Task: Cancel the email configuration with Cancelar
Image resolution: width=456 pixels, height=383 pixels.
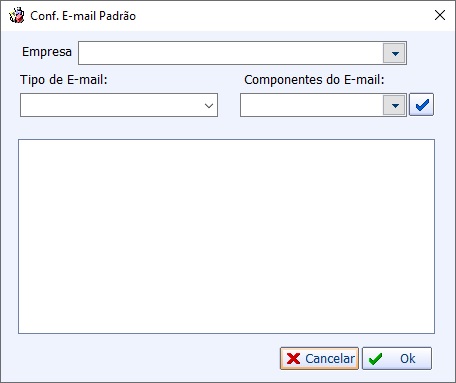Action: [319, 358]
